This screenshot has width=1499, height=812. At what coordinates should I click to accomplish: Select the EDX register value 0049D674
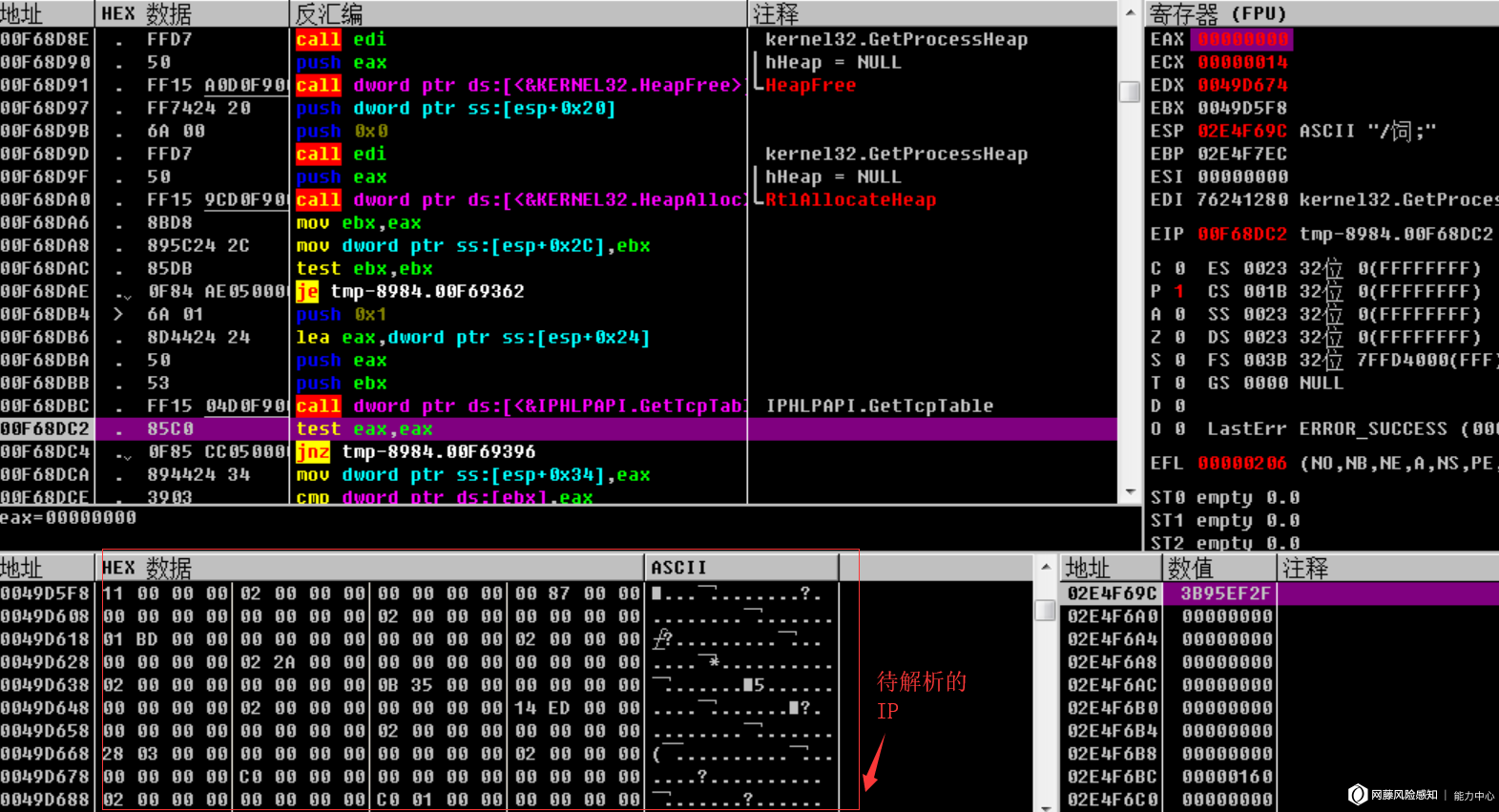1242,85
